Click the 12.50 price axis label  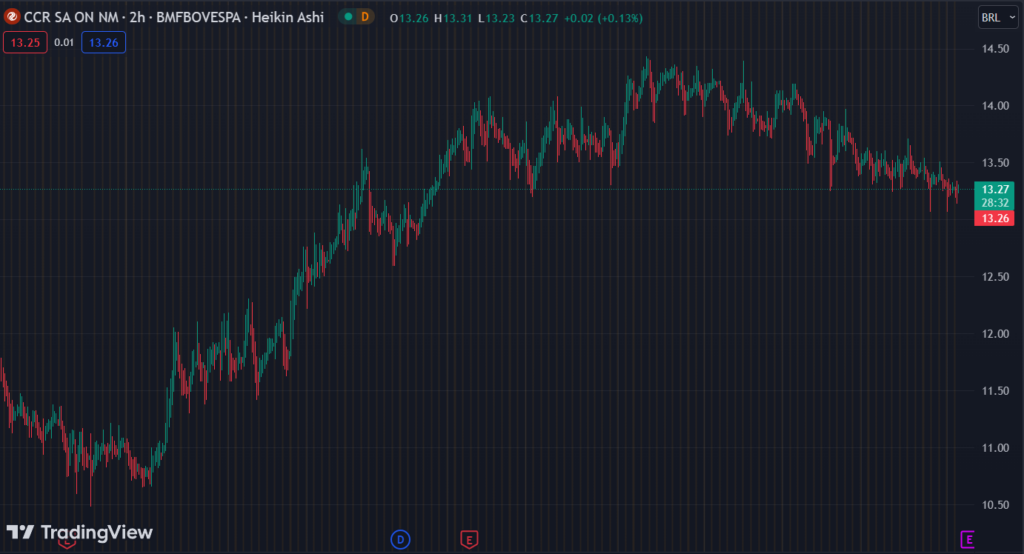[x=995, y=277]
